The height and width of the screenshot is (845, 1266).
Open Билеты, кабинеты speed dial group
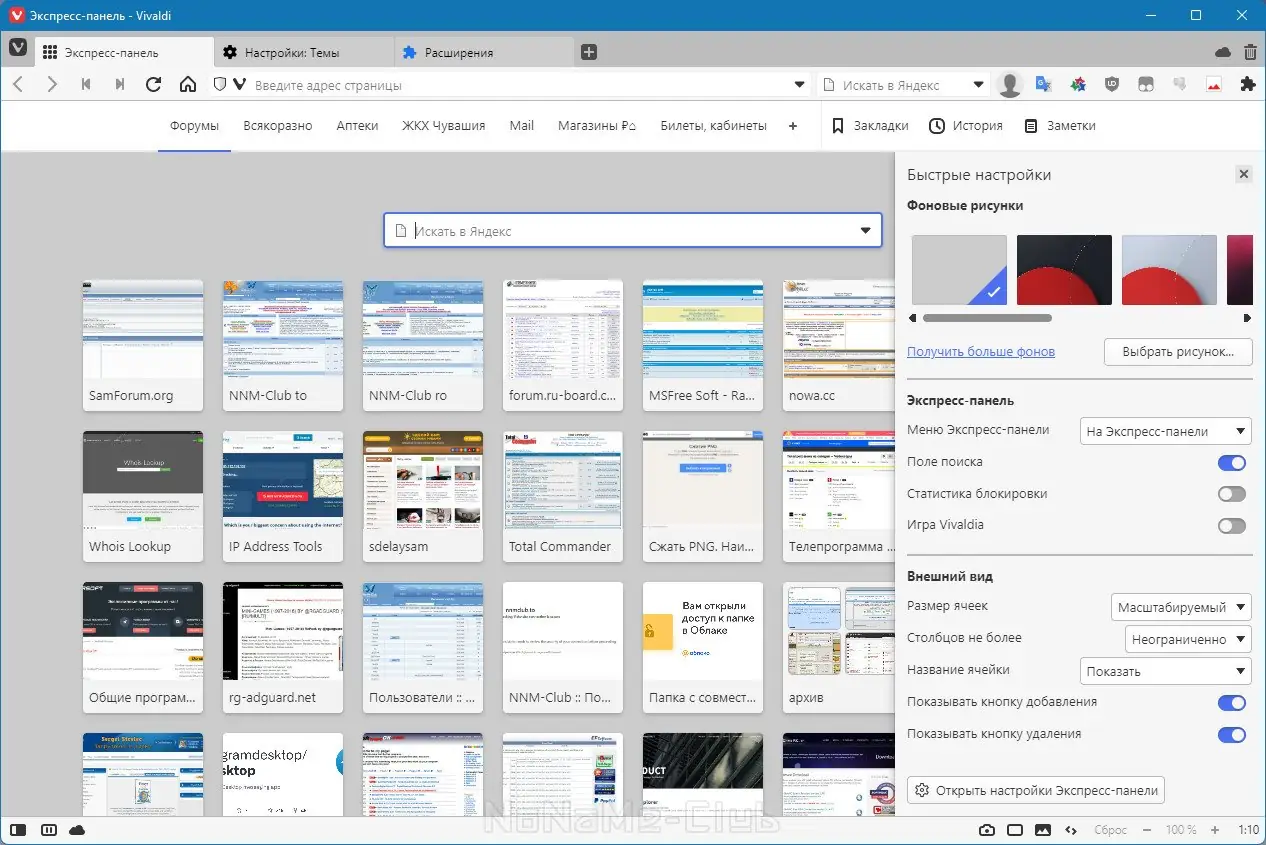[x=714, y=126]
